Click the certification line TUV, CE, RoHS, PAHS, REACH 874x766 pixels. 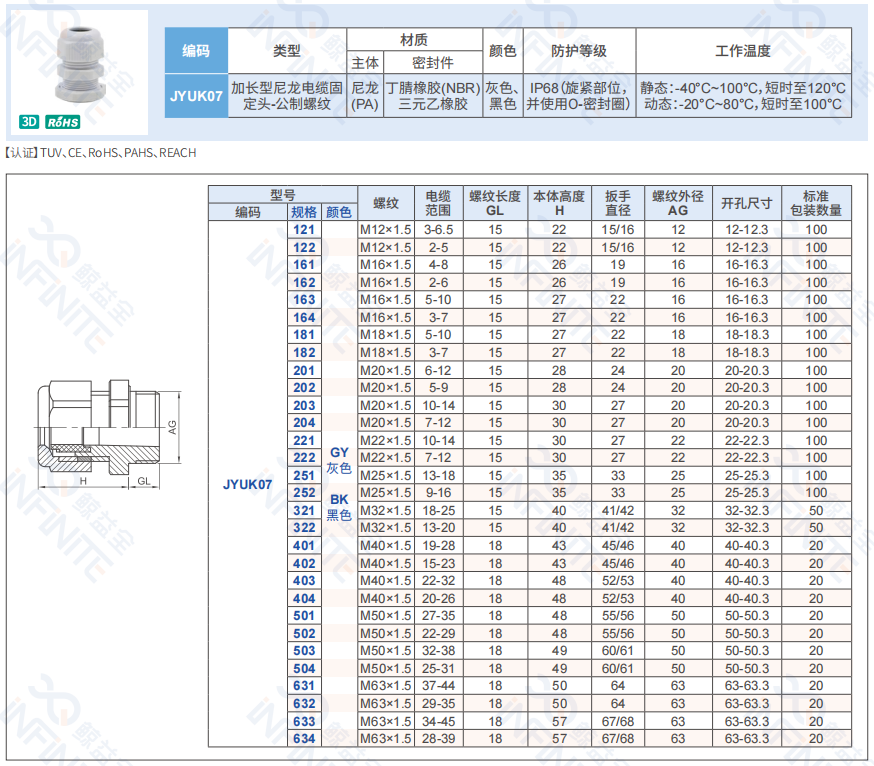pyautogui.click(x=101, y=153)
